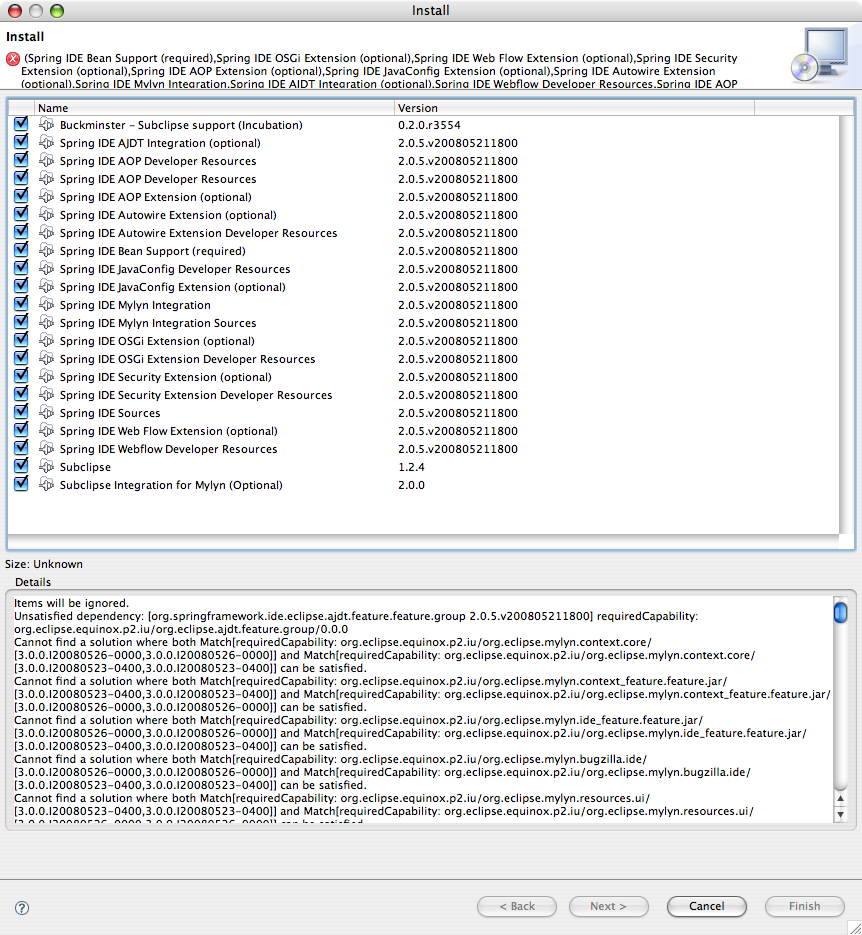Click feature icon beside Spring IDE Web Flow Extension
Screen dimensions: 862x935
pos(46,430)
